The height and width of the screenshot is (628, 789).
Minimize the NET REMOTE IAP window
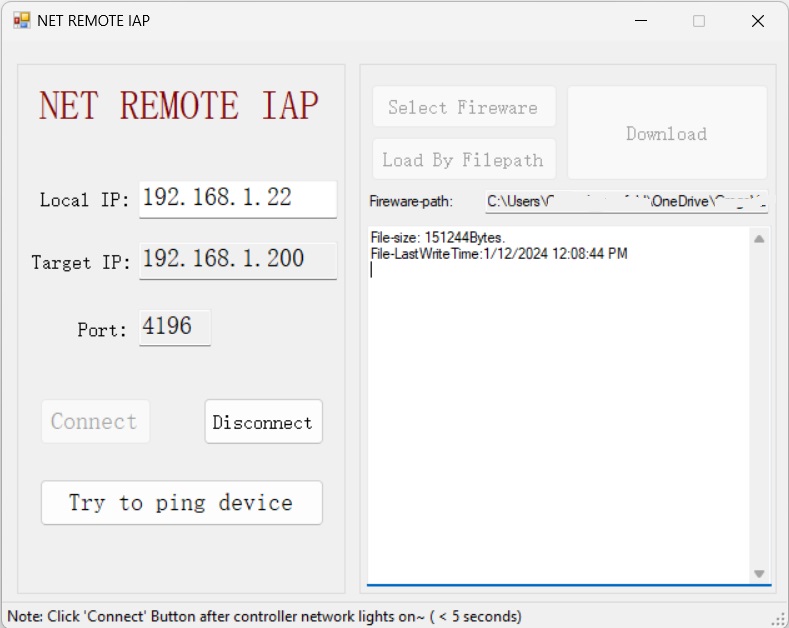pos(640,21)
